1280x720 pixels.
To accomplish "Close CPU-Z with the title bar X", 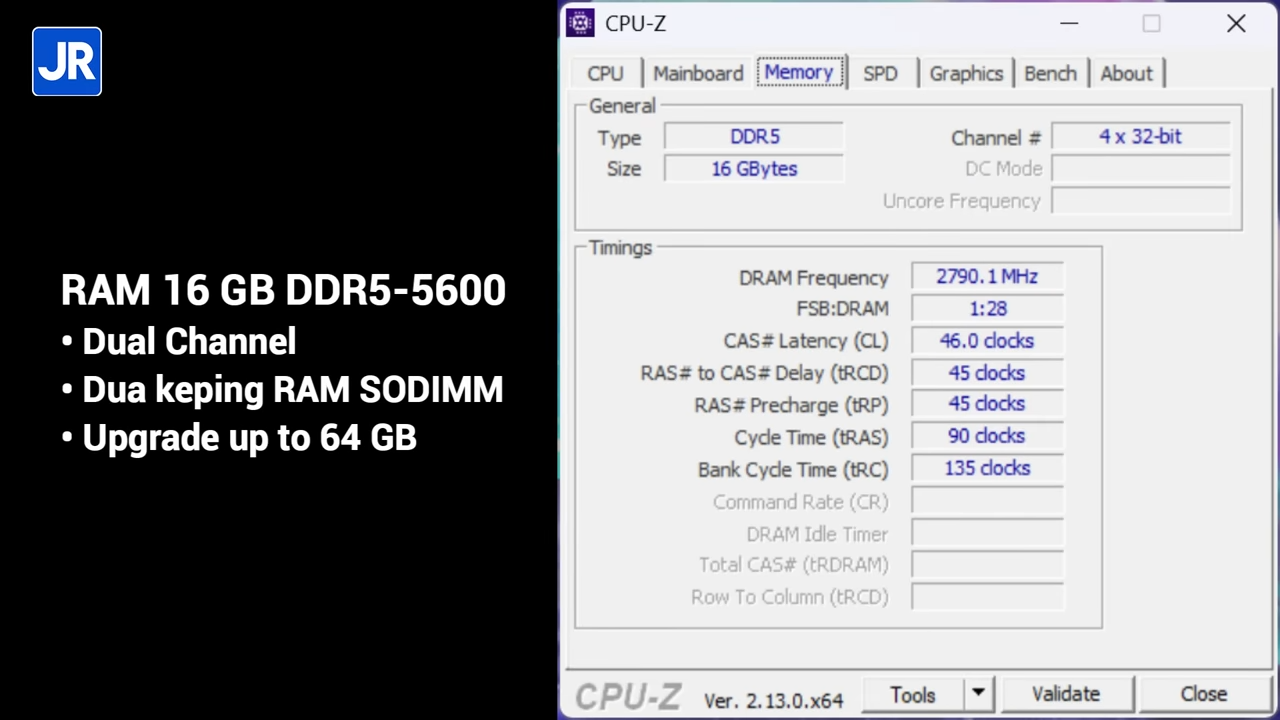I will (1236, 23).
